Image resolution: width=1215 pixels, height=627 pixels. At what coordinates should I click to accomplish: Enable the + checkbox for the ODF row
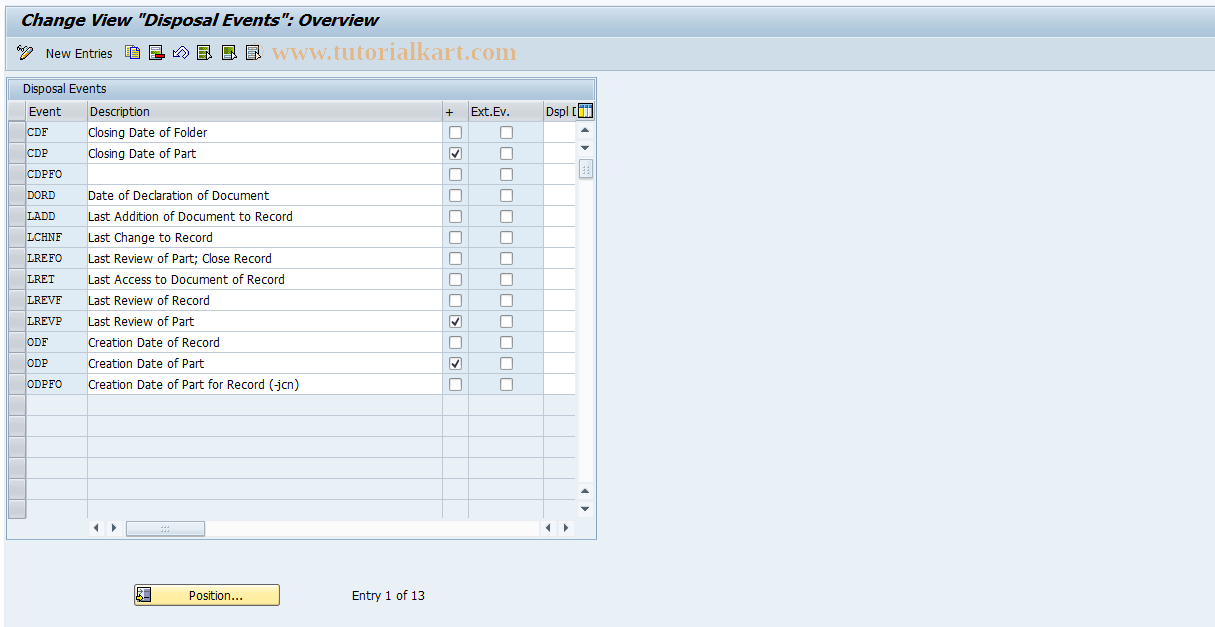(x=455, y=342)
